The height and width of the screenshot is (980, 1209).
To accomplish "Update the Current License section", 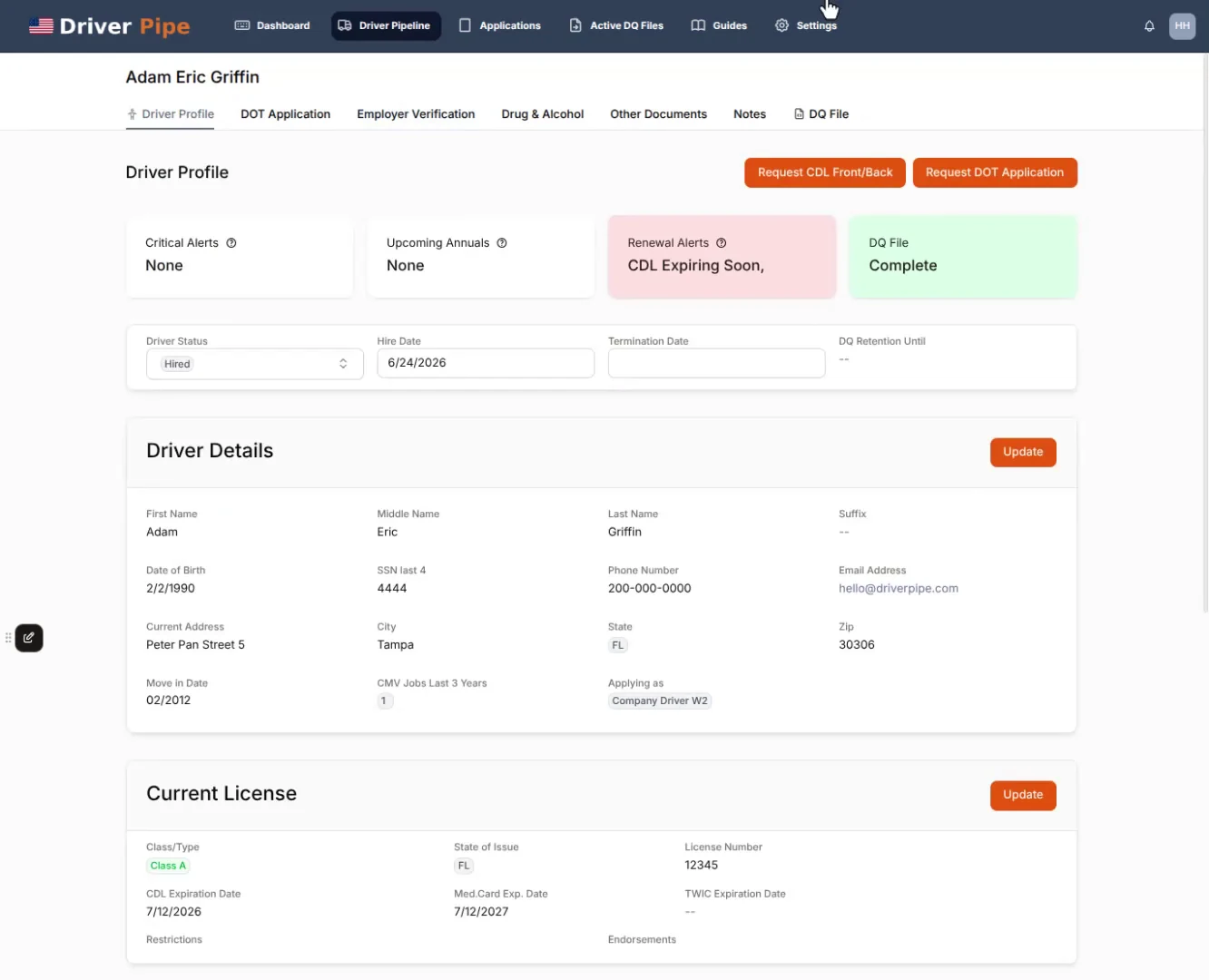I will point(1023,795).
